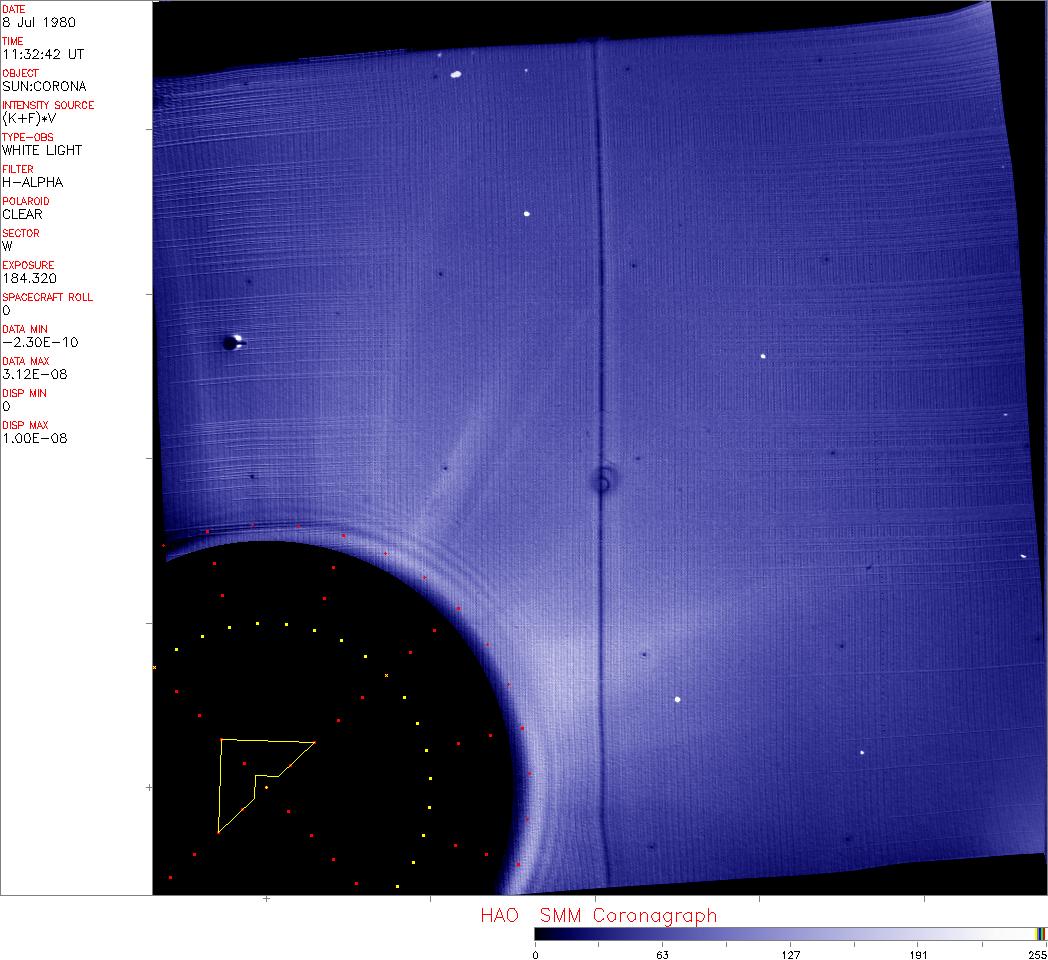This screenshot has width=1048, height=960.
Task: Select the 63 label under the colorbar
Action: point(661,954)
